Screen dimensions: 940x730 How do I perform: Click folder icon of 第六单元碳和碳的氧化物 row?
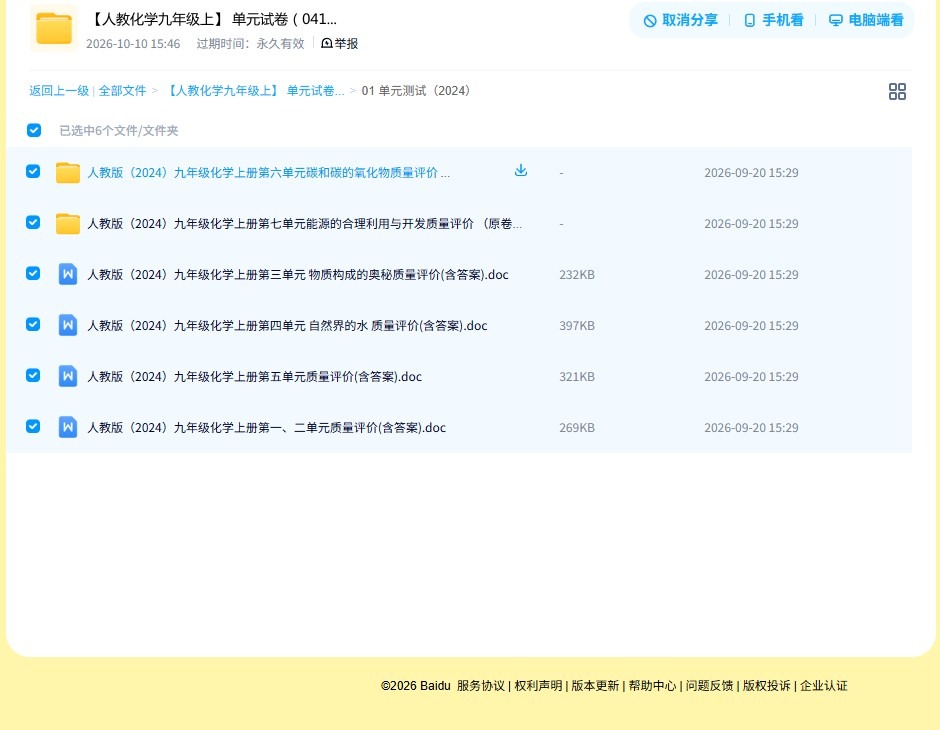tap(68, 173)
